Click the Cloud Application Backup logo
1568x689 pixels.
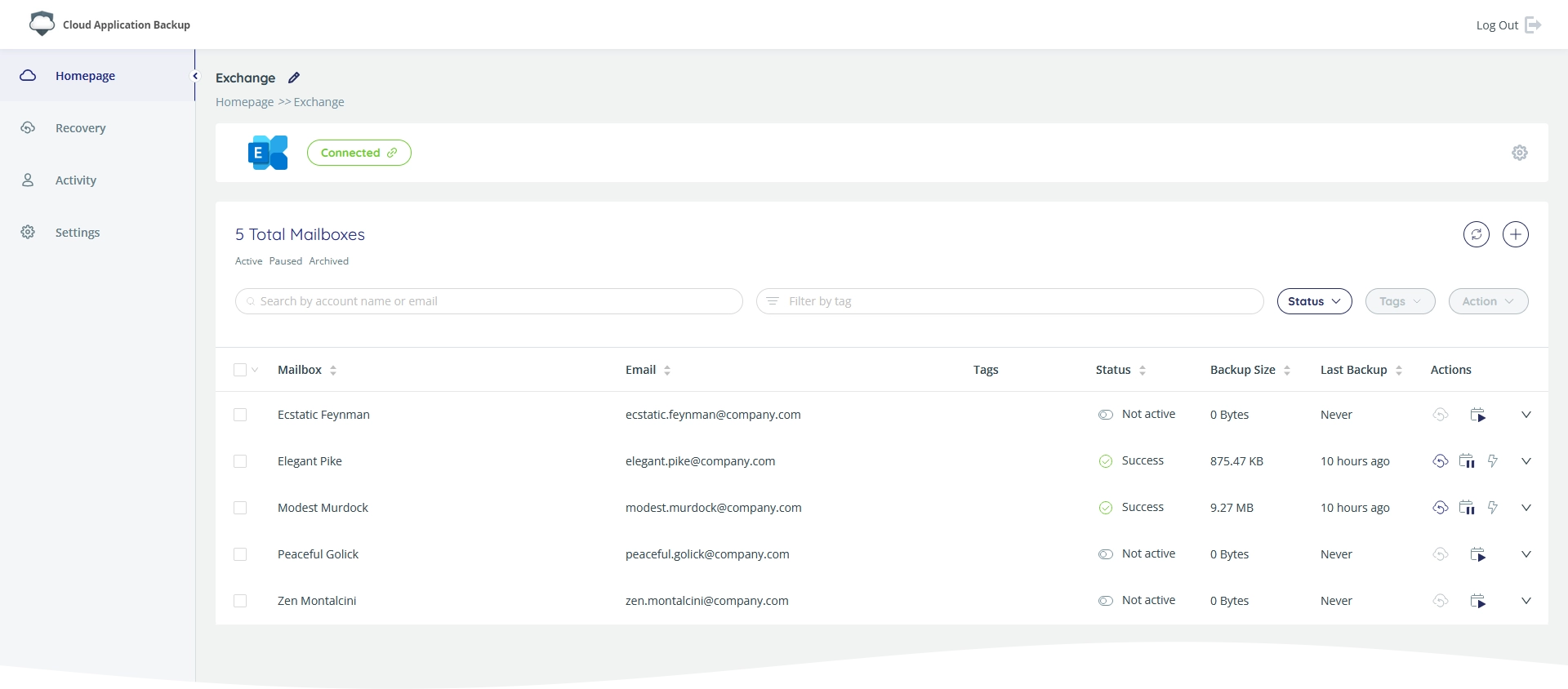click(x=42, y=24)
